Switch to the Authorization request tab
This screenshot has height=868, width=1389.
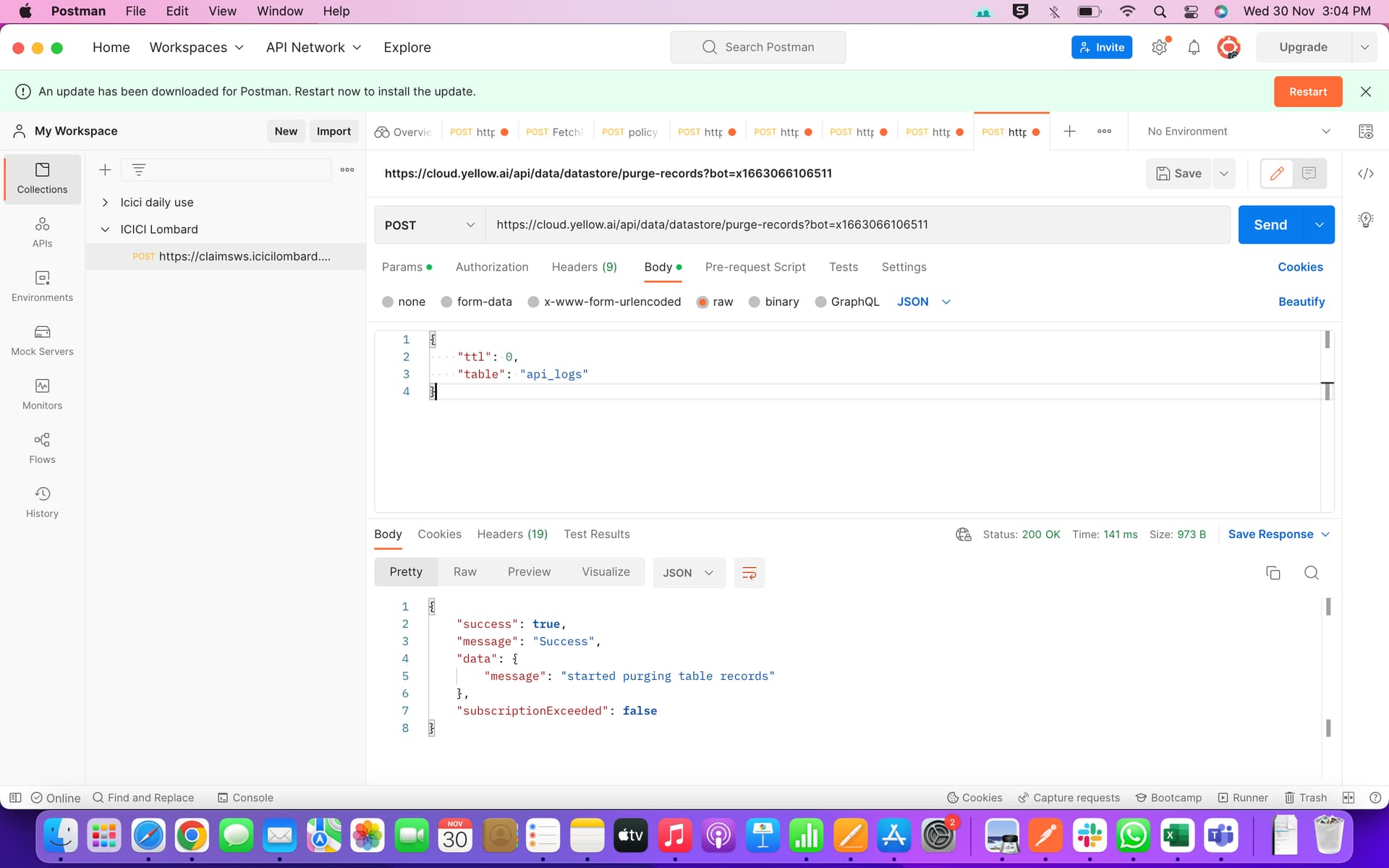pos(492,267)
